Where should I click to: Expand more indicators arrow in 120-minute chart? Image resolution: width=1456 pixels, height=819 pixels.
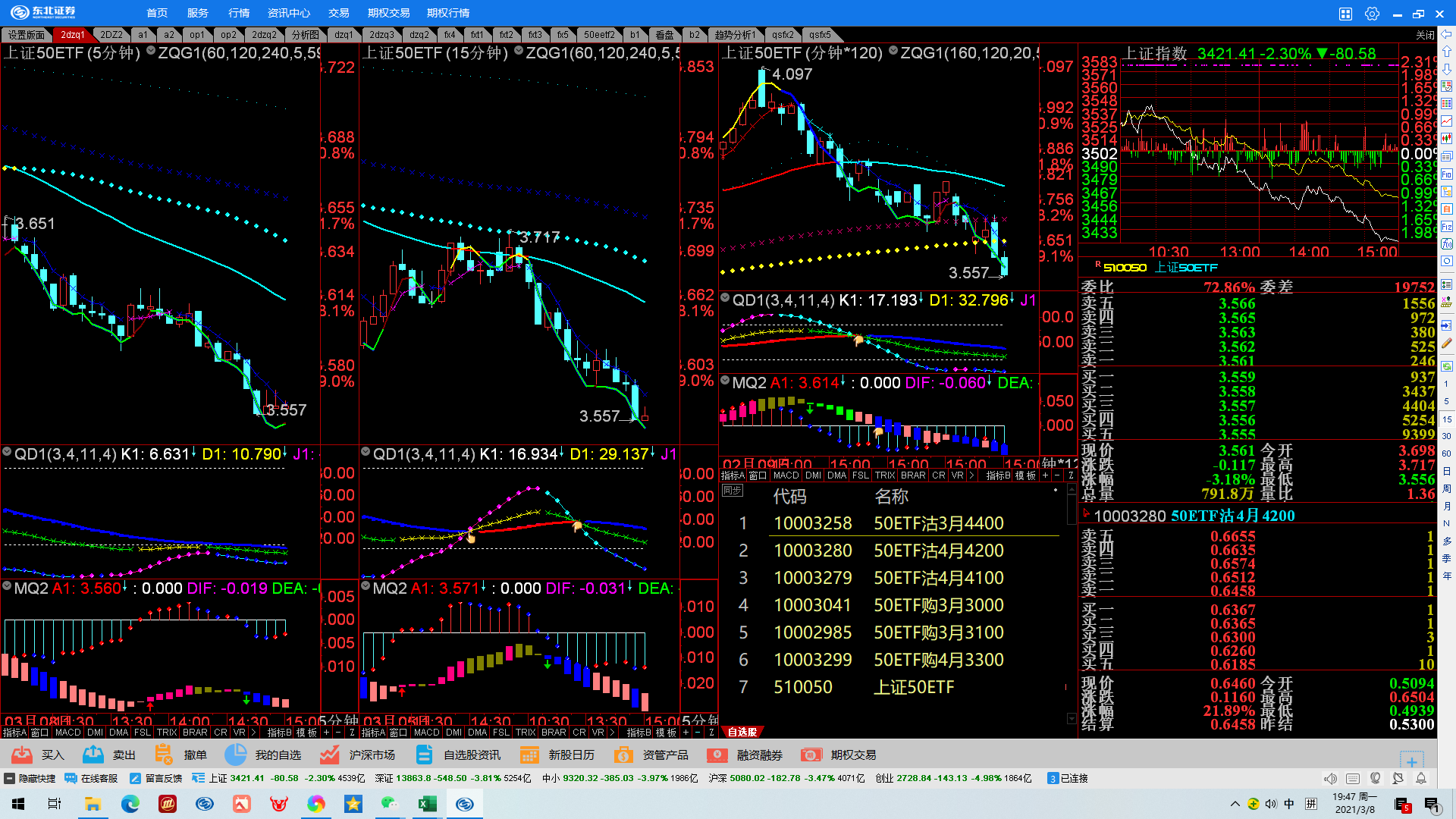coord(971,475)
